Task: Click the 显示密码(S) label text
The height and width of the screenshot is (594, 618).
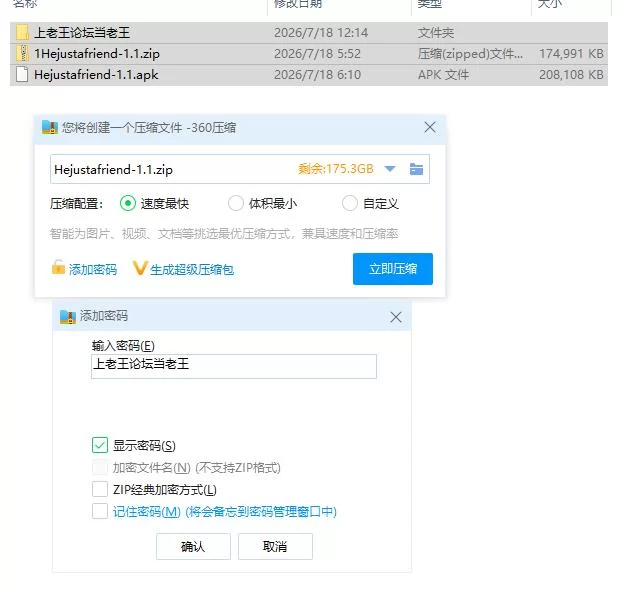Action: pos(144,445)
